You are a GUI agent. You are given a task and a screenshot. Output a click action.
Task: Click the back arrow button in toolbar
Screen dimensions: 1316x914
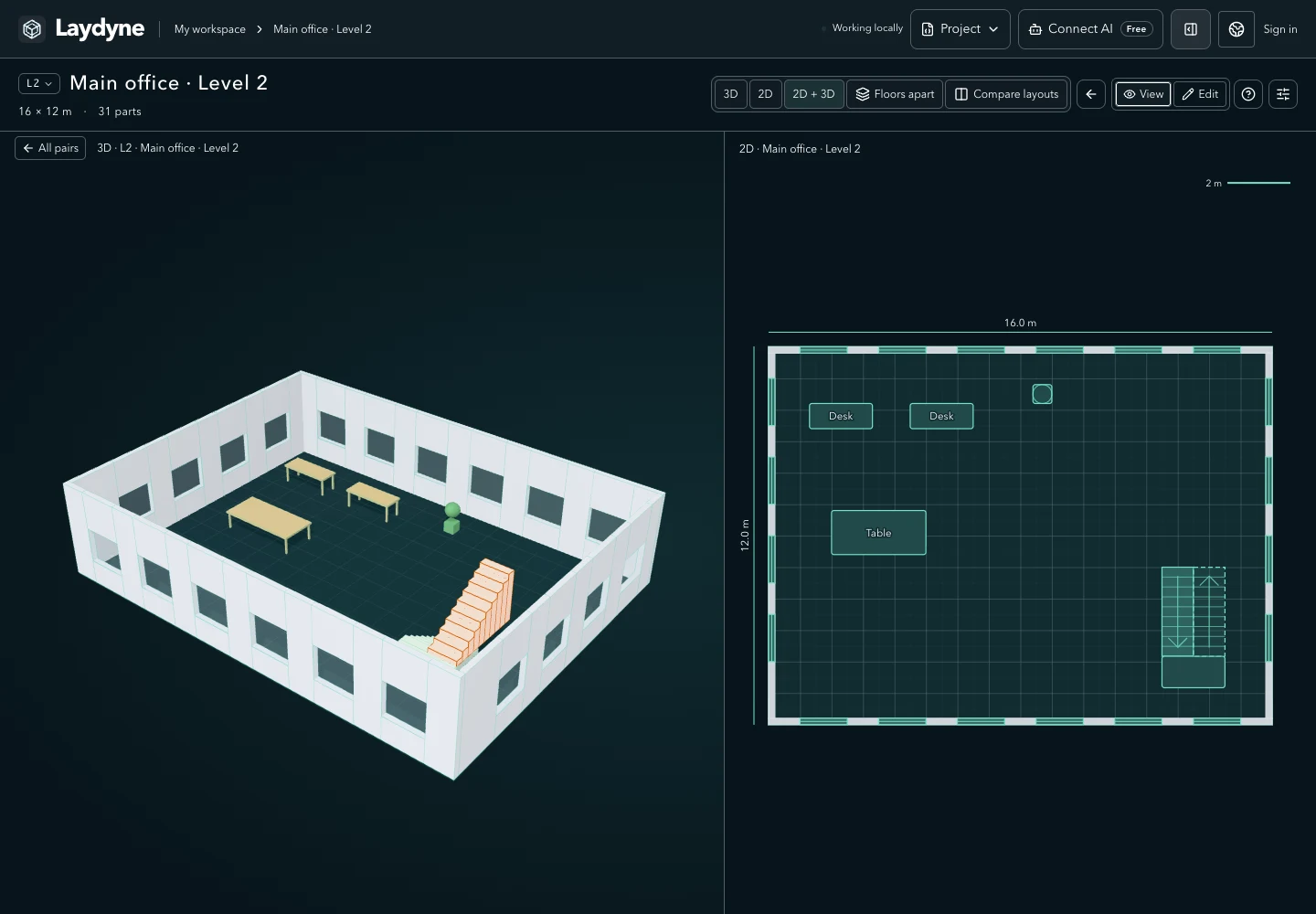[1091, 94]
